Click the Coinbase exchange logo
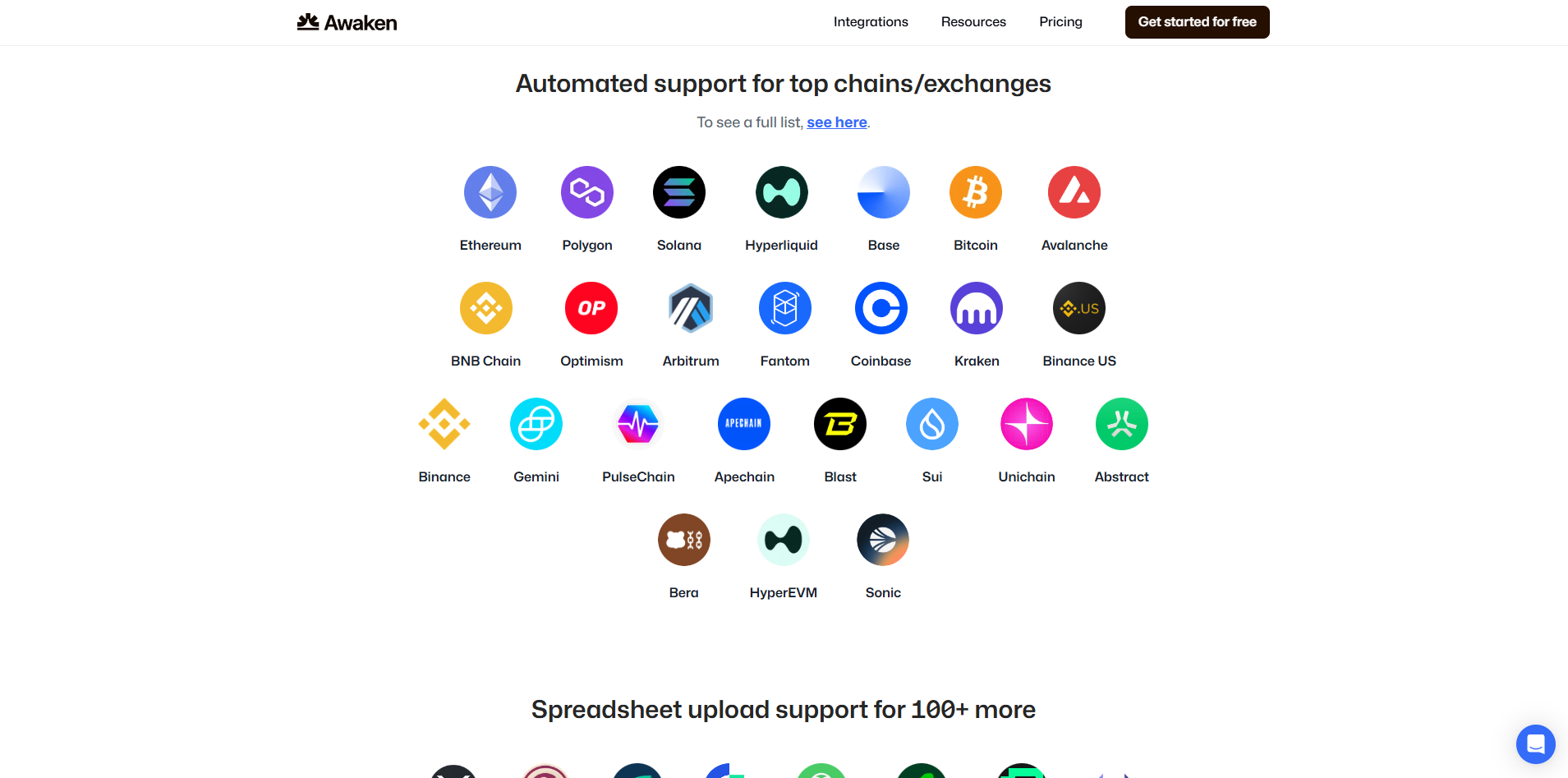 pyautogui.click(x=881, y=308)
